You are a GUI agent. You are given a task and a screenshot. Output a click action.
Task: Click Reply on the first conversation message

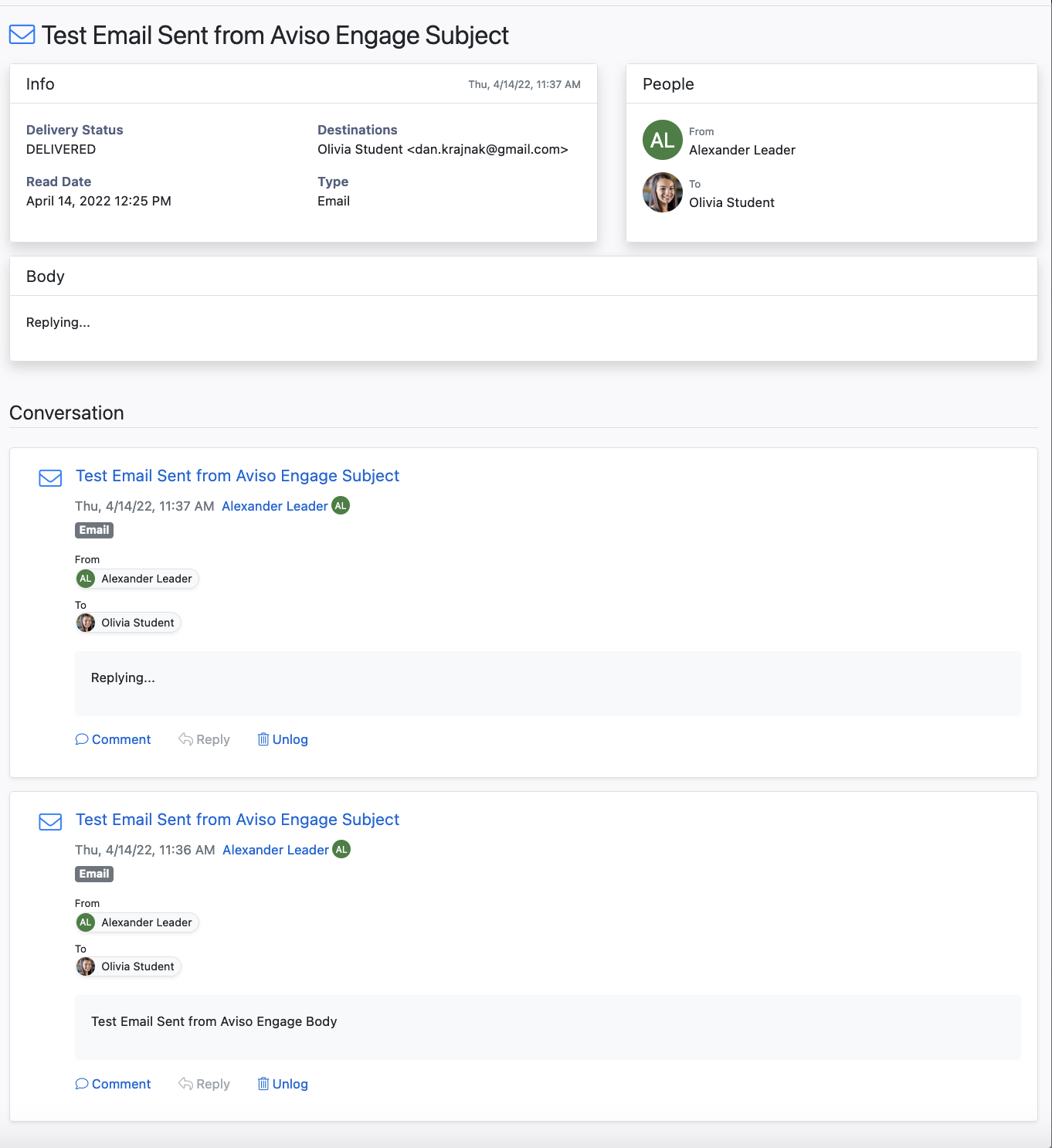211,739
